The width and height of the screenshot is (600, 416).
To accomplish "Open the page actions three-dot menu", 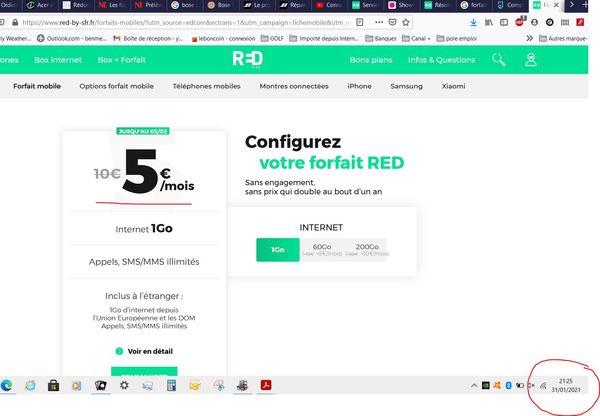I will pos(379,23).
